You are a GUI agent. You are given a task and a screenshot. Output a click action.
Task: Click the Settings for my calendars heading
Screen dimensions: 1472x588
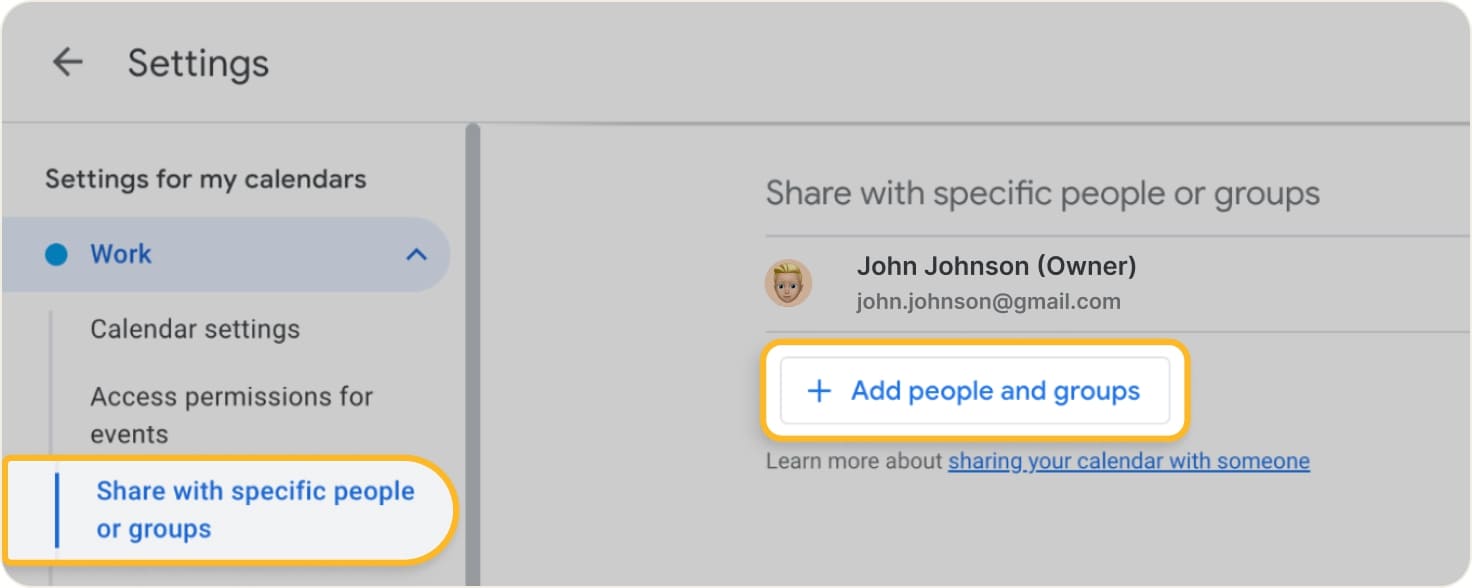[206, 180]
